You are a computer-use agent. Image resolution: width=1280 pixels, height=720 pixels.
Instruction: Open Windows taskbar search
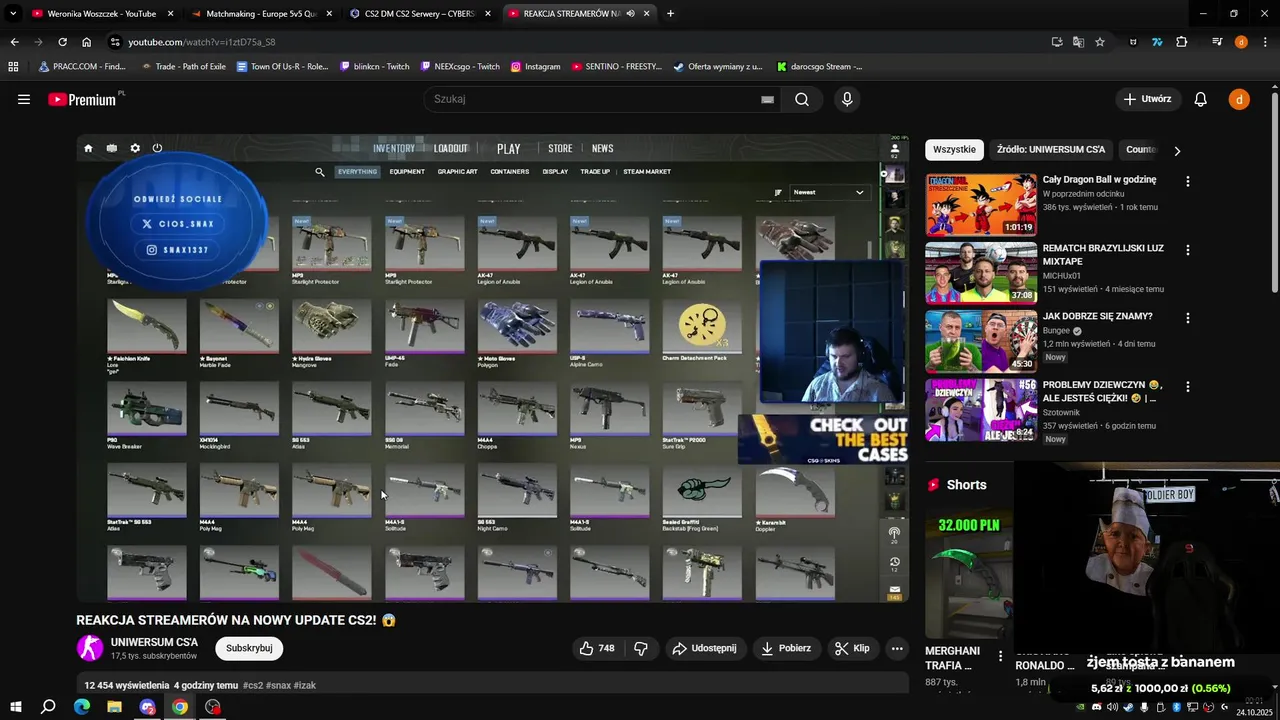click(x=48, y=707)
